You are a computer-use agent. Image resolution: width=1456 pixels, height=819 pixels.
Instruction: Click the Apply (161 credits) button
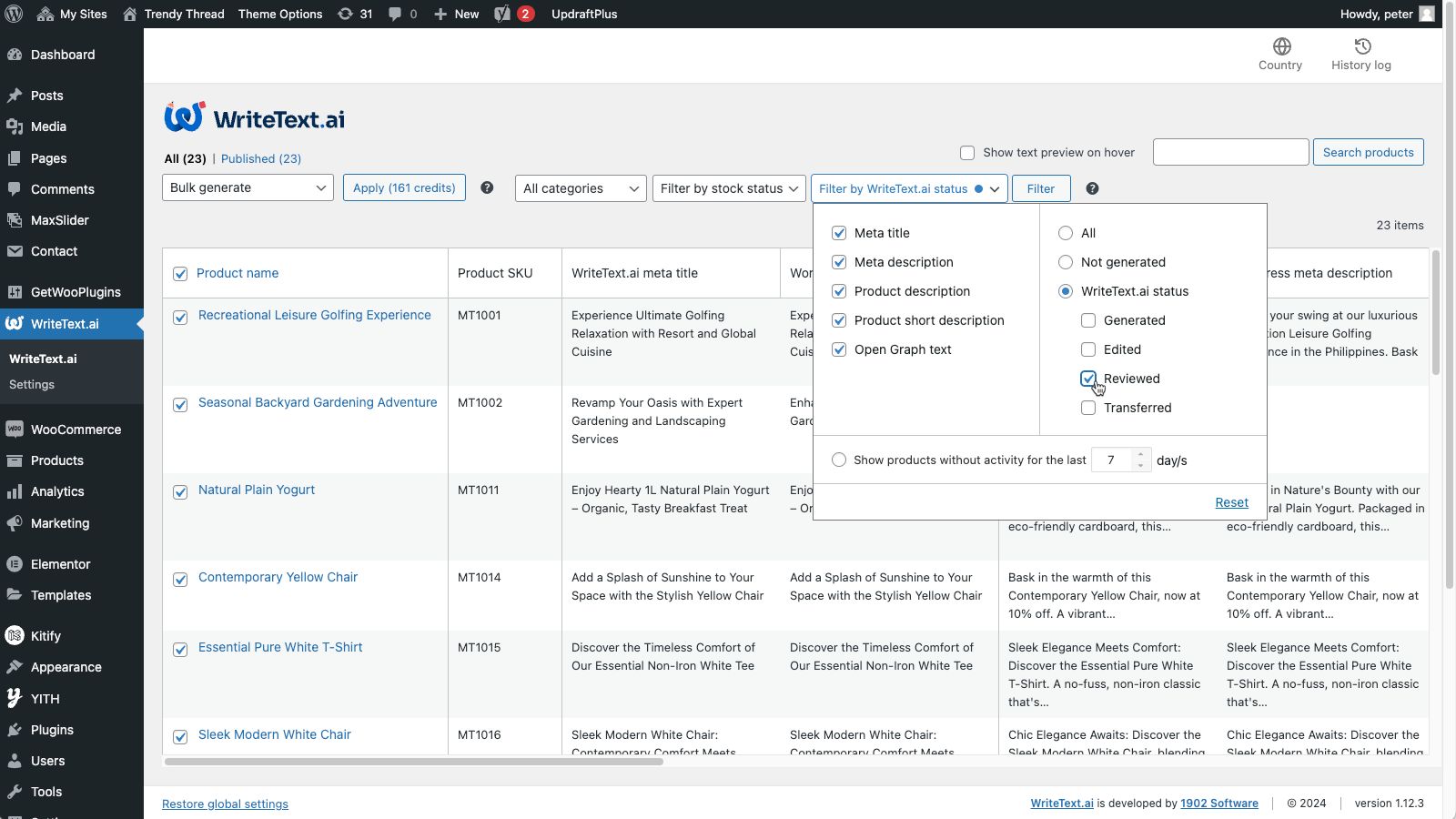(404, 188)
